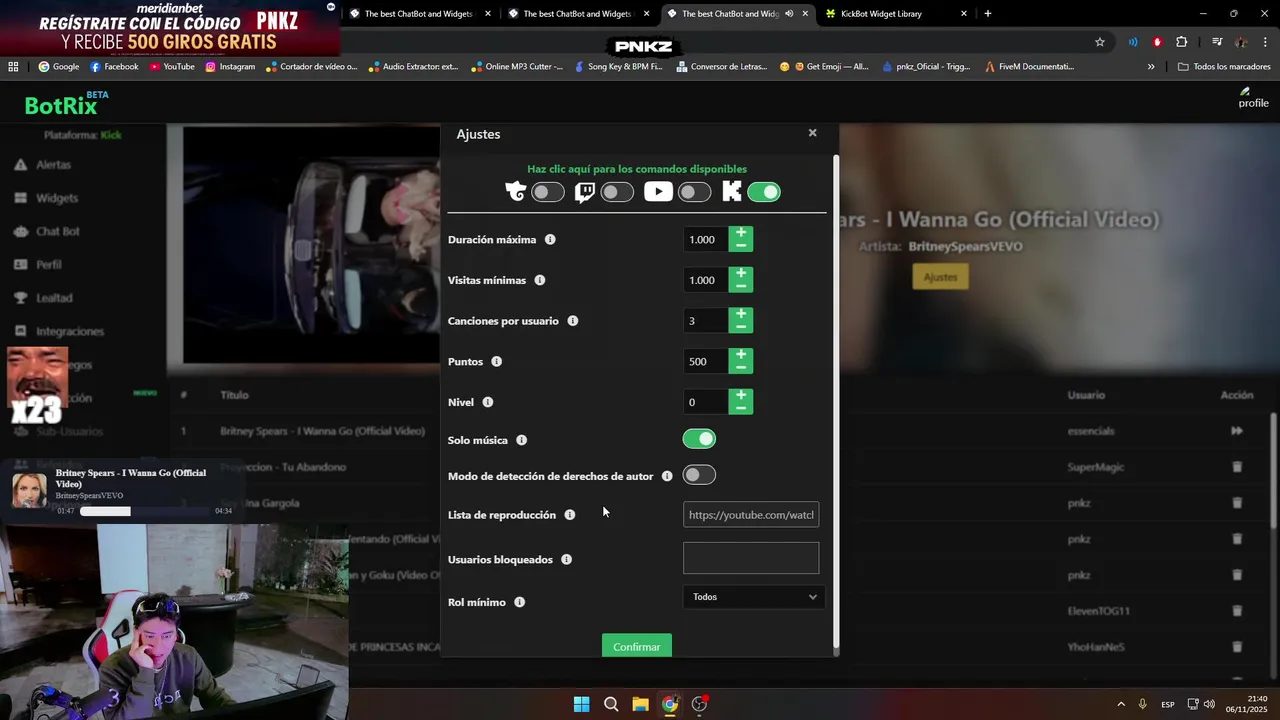Click the Twitch logo icon in Ajustes
Image resolution: width=1280 pixels, height=720 pixels.
[585, 192]
